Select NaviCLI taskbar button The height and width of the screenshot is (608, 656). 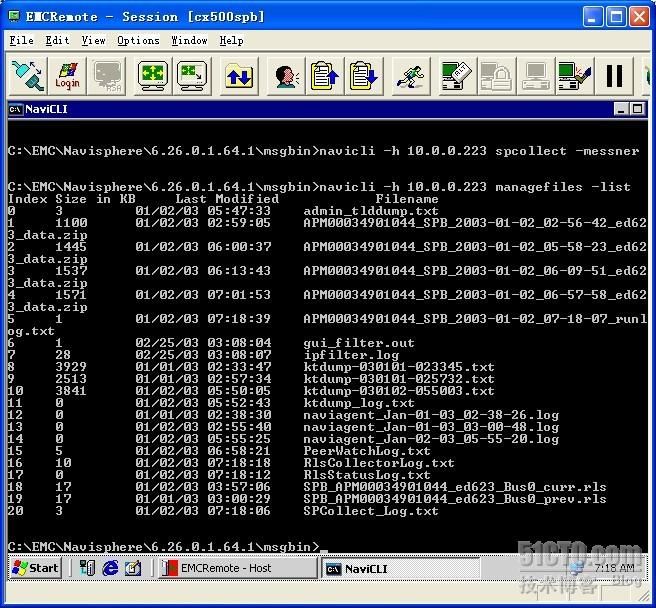(400, 569)
